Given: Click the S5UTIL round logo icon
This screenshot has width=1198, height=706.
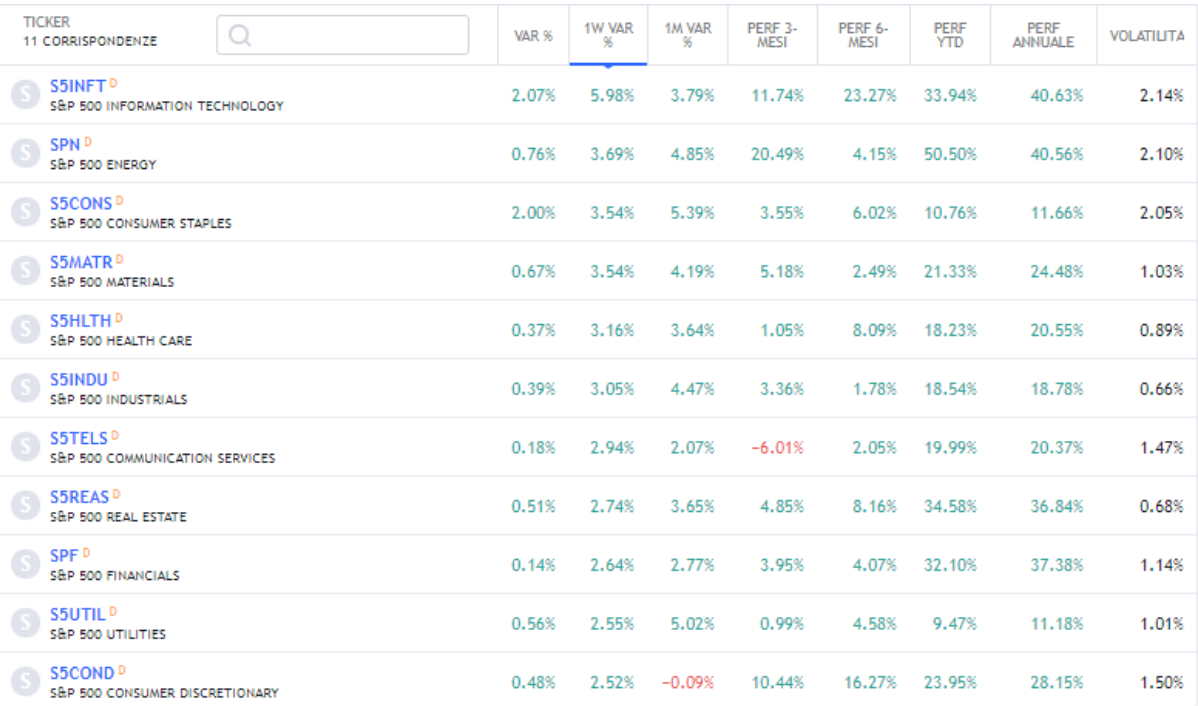Looking at the screenshot, I should 24,623.
